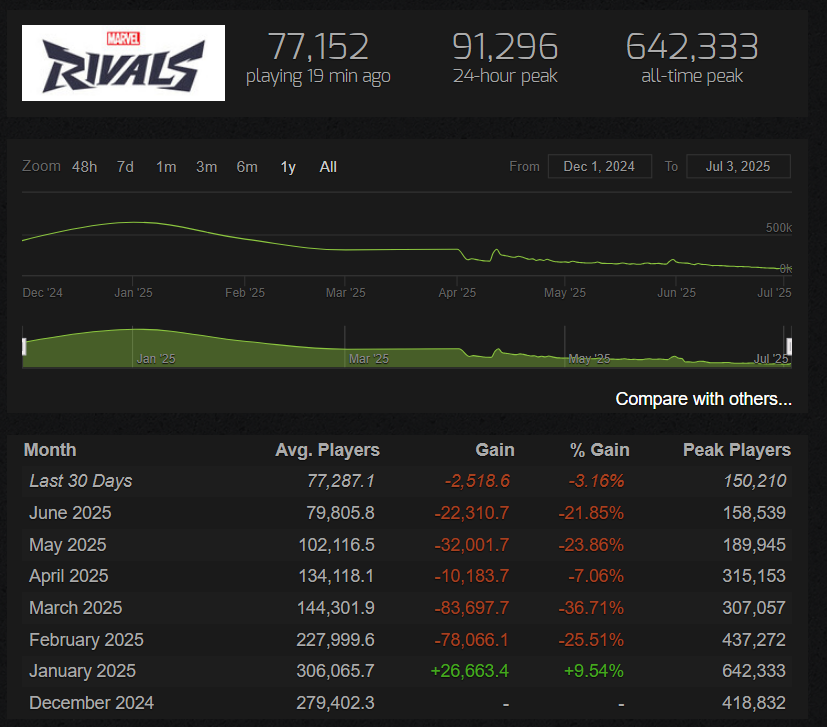Set chart zoom to 3m
The height and width of the screenshot is (727, 827).
(207, 167)
